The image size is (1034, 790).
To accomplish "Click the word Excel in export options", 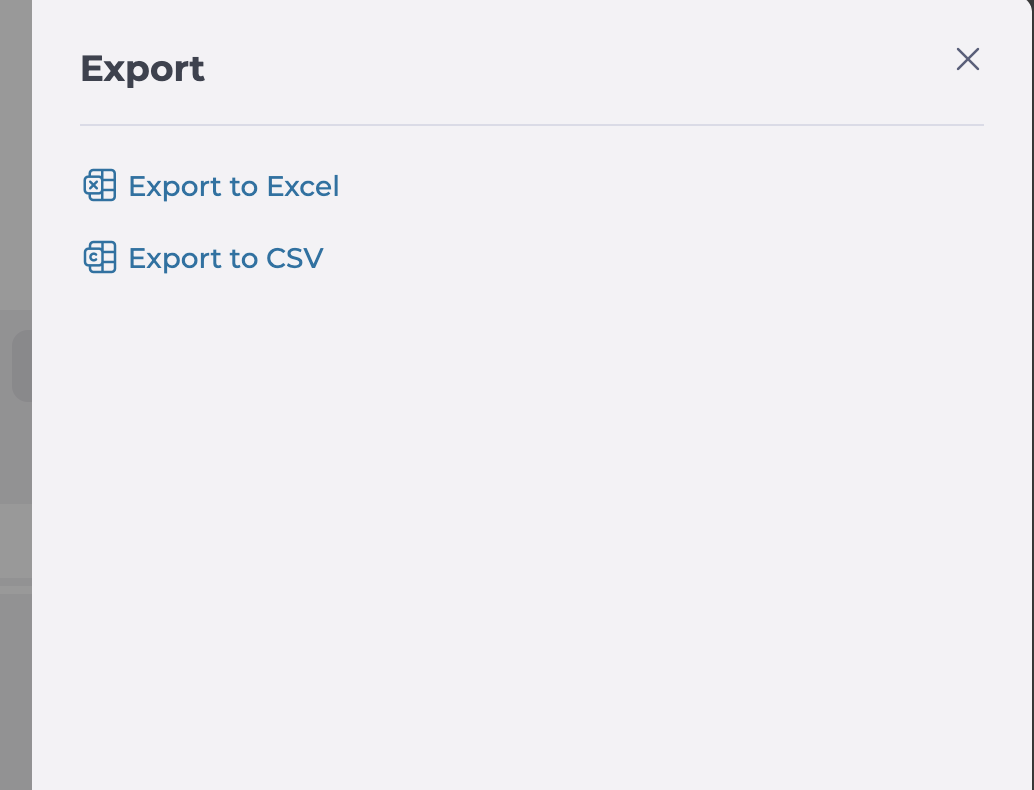I will pos(303,186).
